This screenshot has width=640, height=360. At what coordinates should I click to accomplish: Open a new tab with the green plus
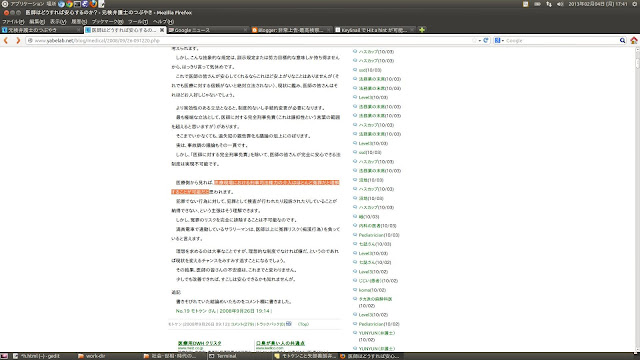[x=422, y=30]
